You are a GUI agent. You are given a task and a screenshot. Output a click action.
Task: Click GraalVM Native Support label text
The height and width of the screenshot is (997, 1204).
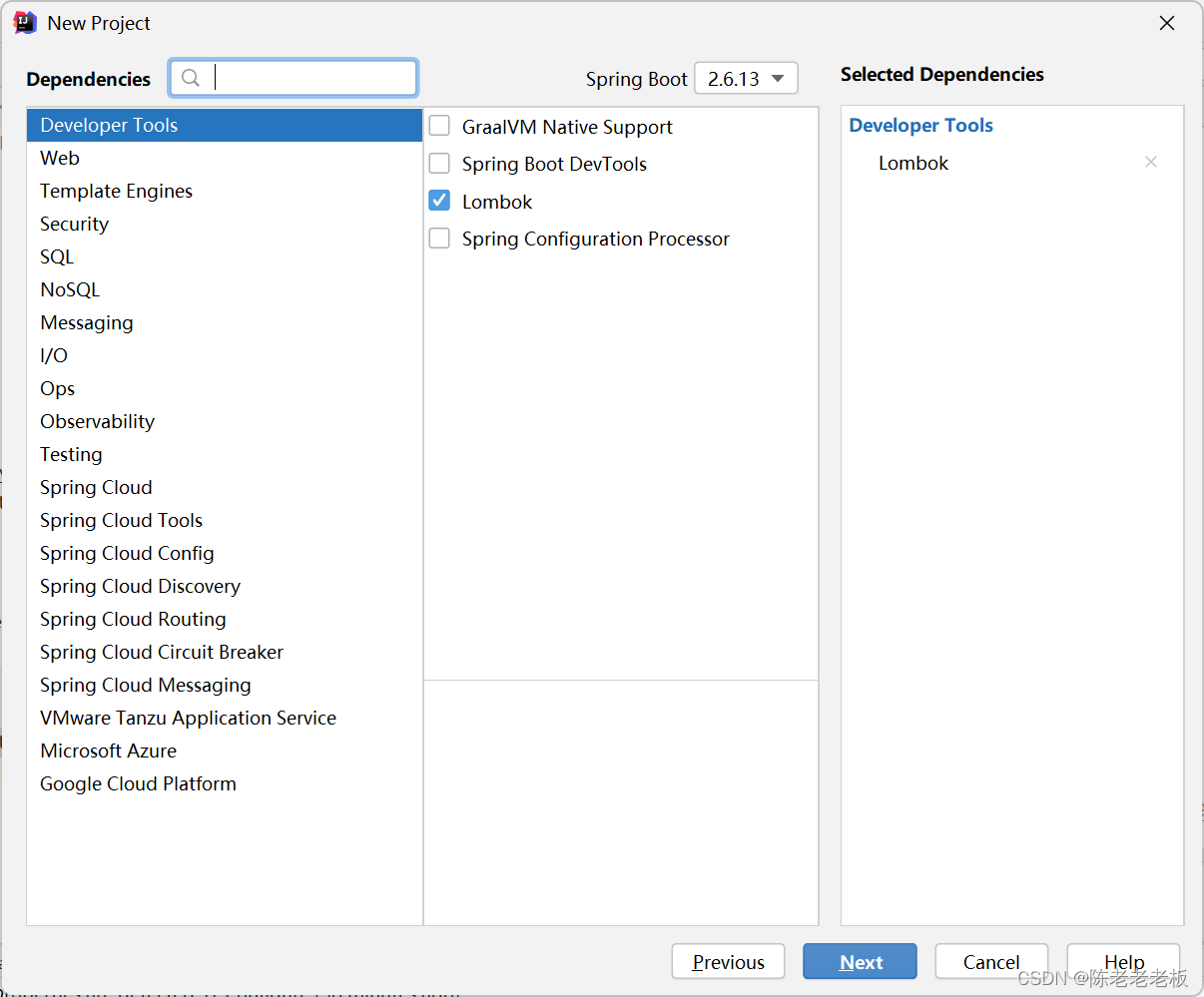pos(567,127)
